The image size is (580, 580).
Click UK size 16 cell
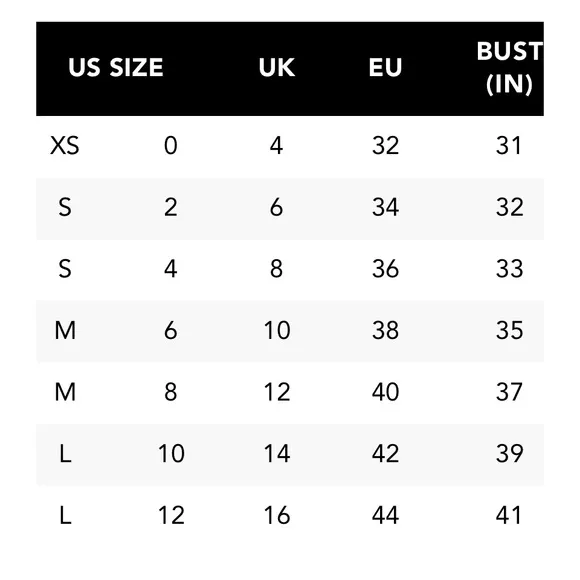(x=277, y=515)
